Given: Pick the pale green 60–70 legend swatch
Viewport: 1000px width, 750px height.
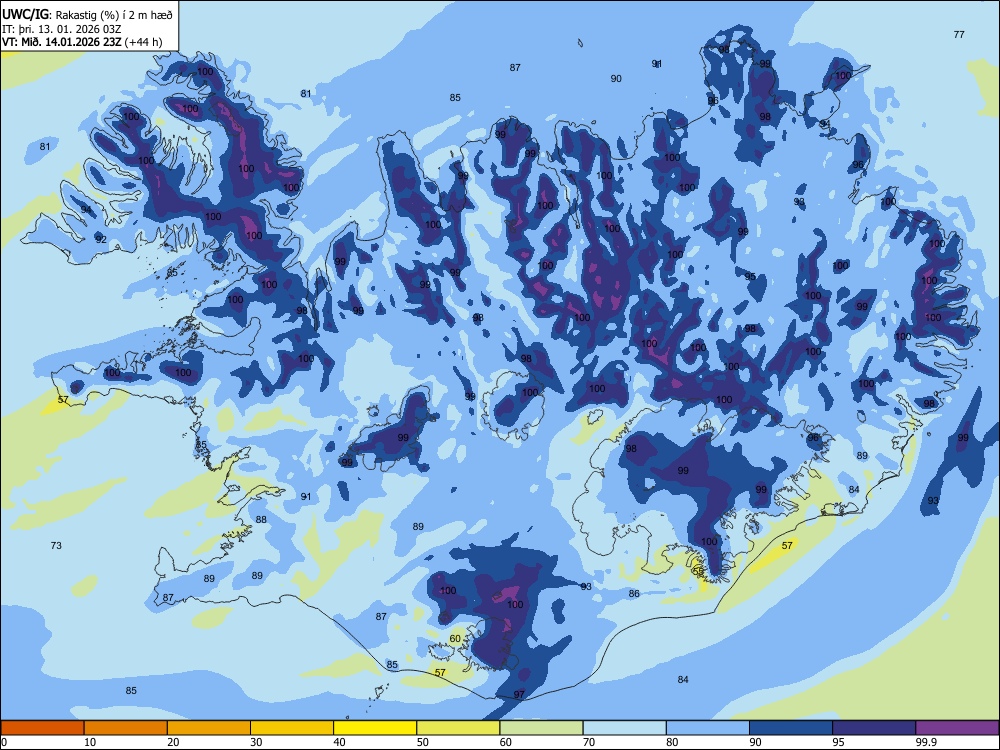Looking at the screenshot, I should click(x=541, y=728).
